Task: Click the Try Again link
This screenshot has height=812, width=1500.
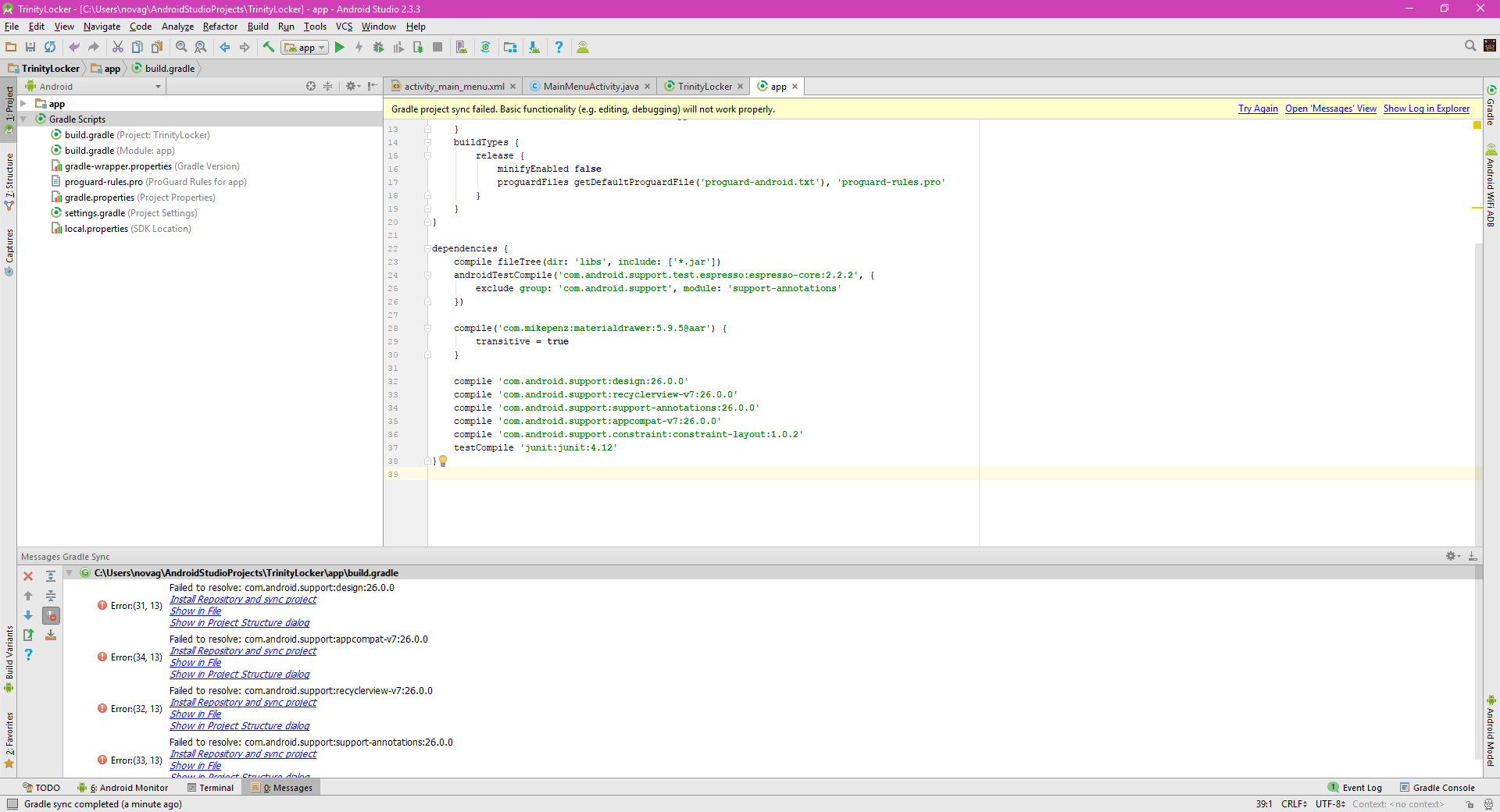Action: [x=1258, y=109]
